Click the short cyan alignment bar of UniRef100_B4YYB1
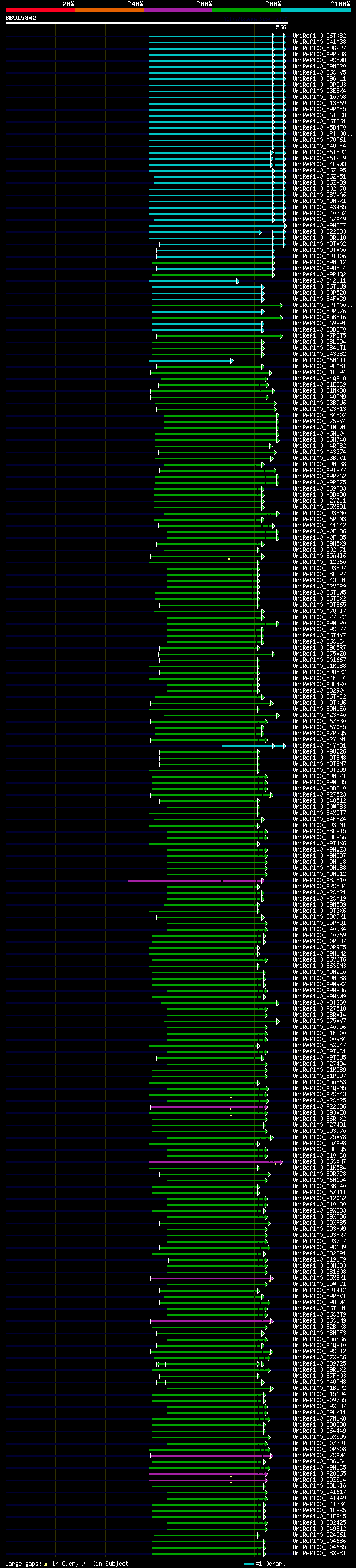 click(253, 746)
